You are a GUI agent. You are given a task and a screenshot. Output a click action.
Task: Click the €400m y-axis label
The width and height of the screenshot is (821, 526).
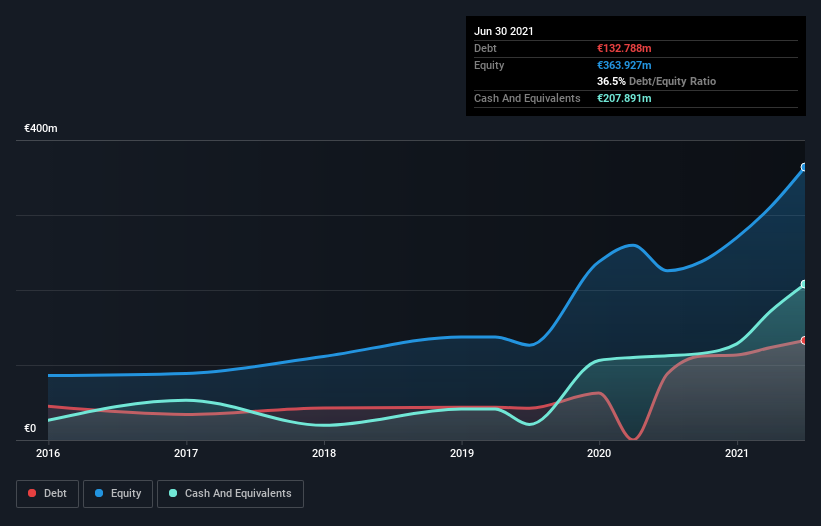coord(41,128)
